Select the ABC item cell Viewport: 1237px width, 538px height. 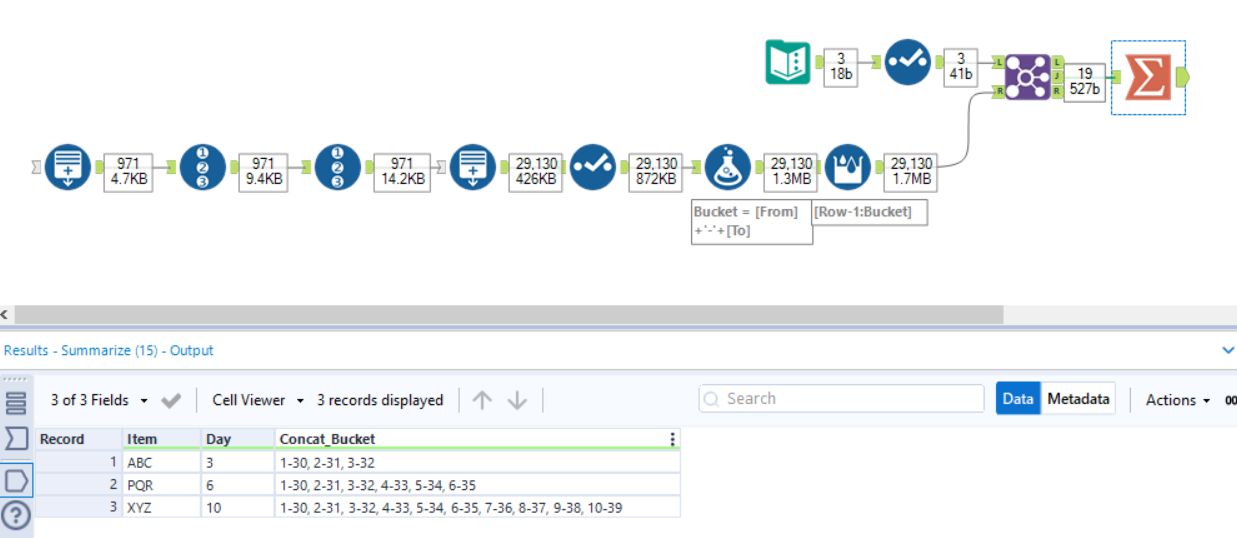coord(162,463)
